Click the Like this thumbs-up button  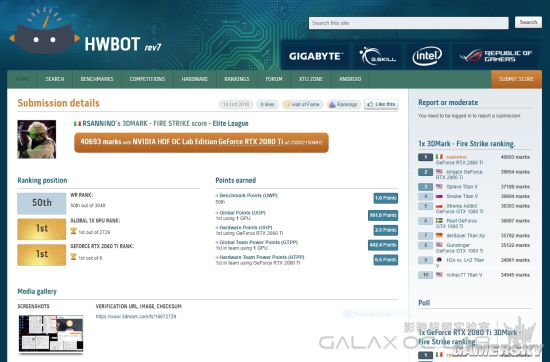tap(381, 104)
